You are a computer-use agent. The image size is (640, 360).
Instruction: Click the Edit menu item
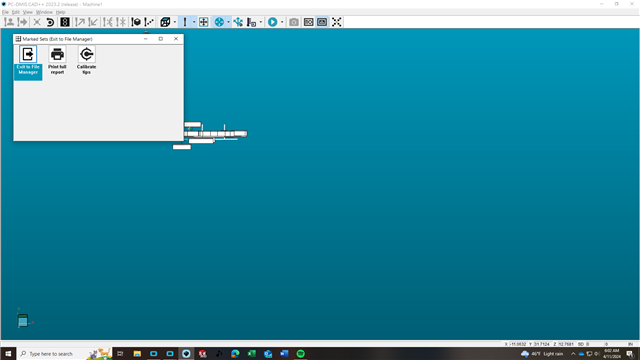coord(16,12)
